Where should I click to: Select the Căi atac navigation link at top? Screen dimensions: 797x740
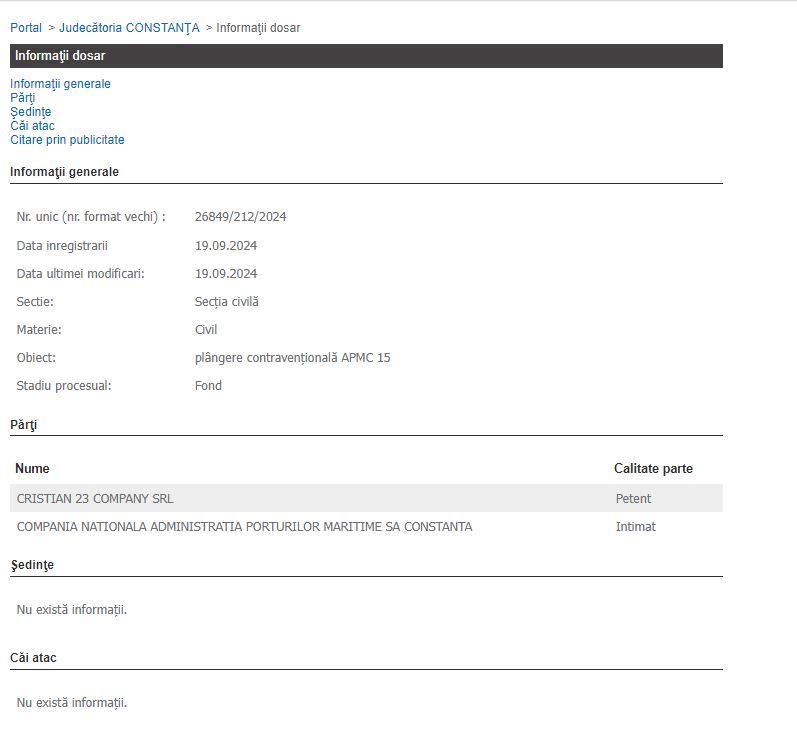pos(32,126)
